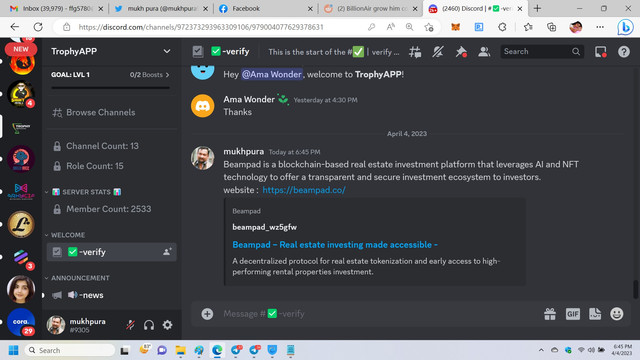Viewport: 640px width, 360px height.
Task: Open the emoji picker
Action: coord(617,314)
